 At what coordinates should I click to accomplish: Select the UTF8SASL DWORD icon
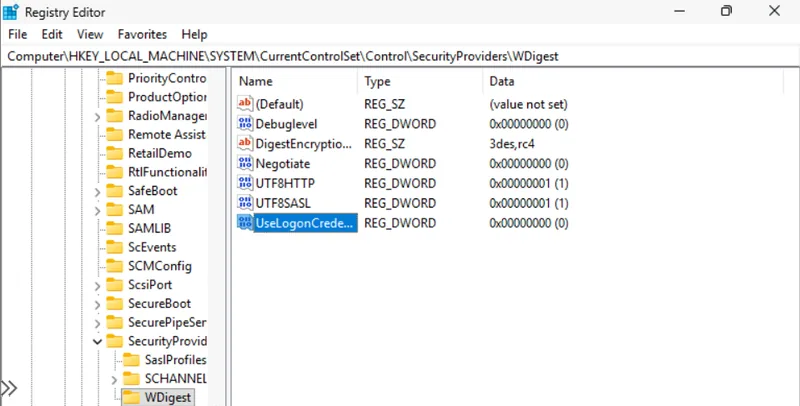tap(245, 202)
